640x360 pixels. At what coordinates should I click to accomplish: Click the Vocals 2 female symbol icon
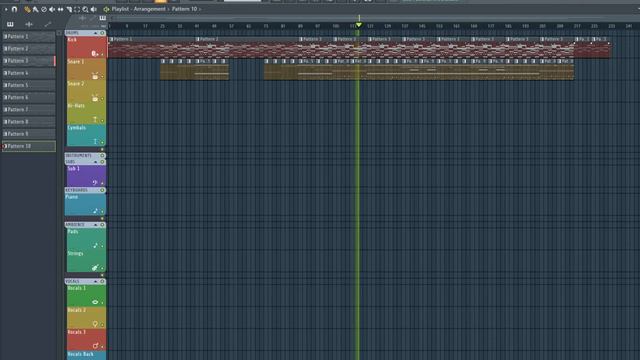95,324
